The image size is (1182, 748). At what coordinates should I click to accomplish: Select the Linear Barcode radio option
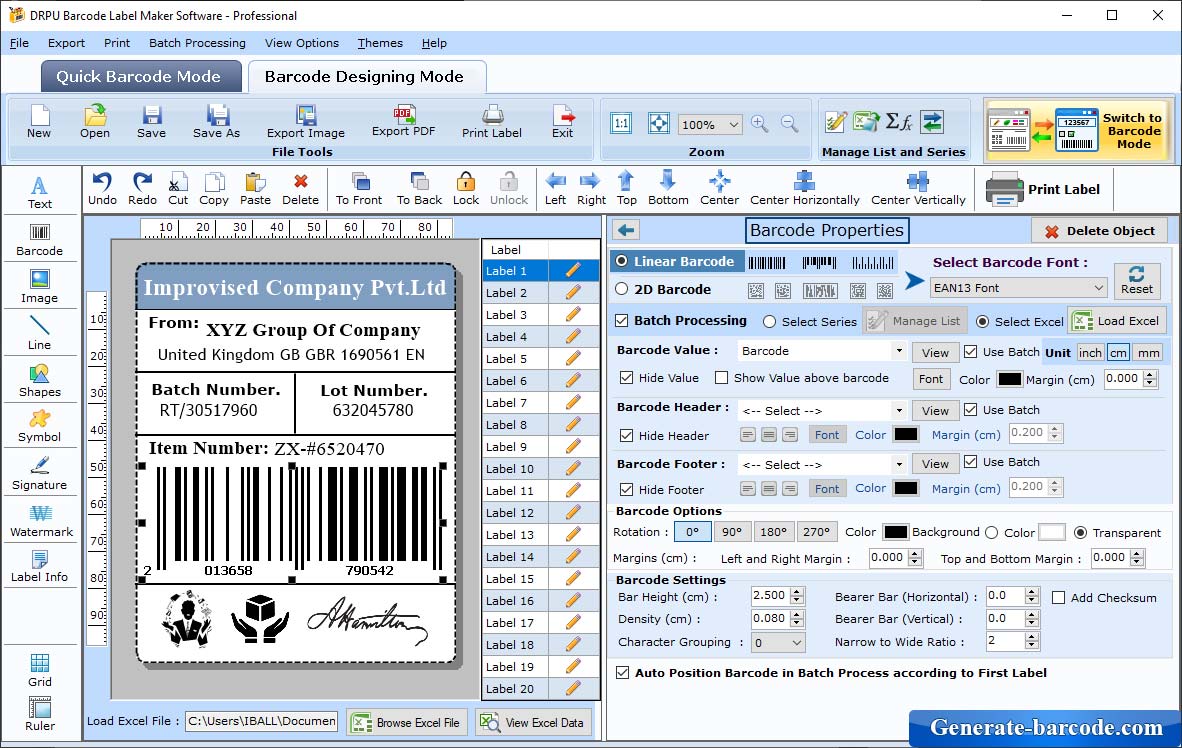tap(621, 261)
